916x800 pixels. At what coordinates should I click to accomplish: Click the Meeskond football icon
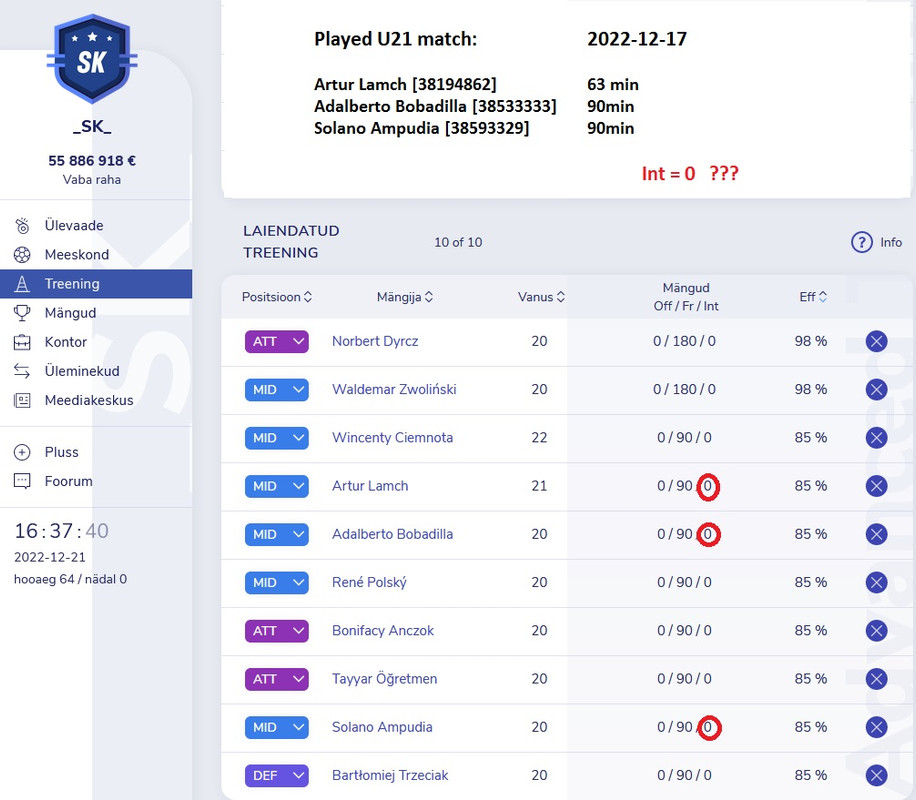tap(22, 255)
